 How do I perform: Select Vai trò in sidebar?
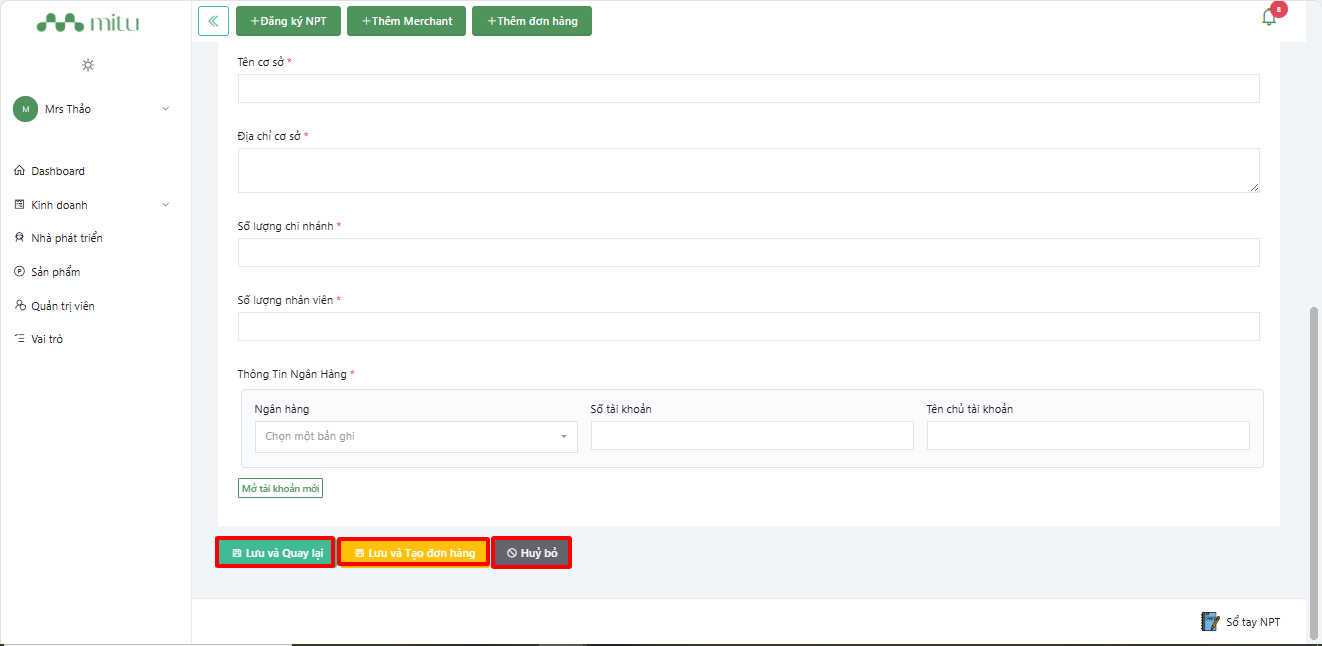pos(47,339)
